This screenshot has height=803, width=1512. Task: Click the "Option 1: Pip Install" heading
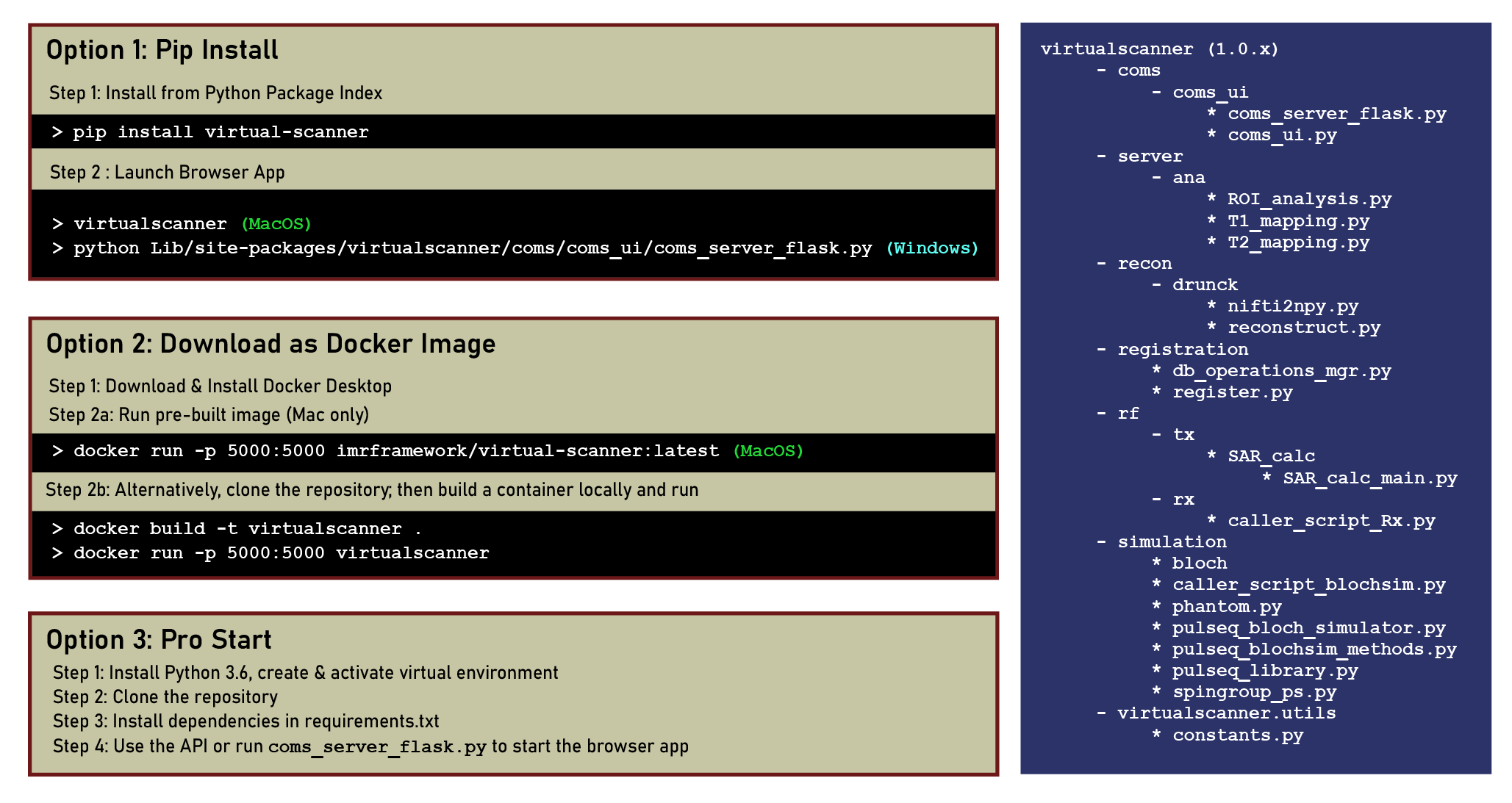tap(162, 50)
